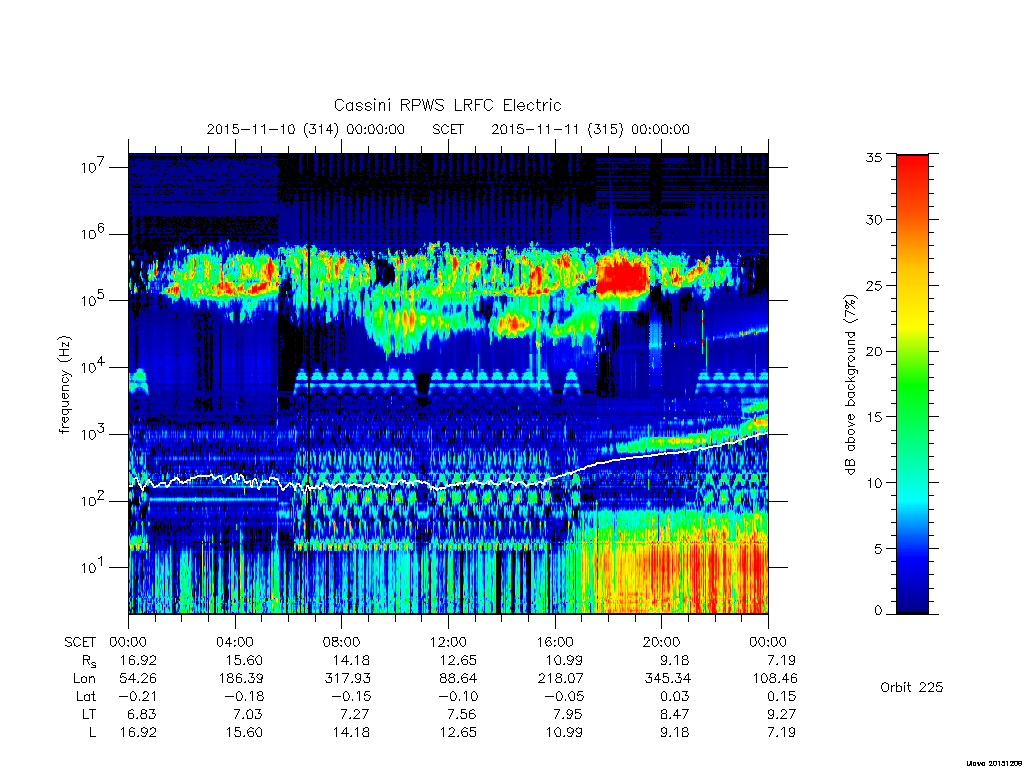
Task: Click the Lon value '345.34'
Action: [x=667, y=679]
